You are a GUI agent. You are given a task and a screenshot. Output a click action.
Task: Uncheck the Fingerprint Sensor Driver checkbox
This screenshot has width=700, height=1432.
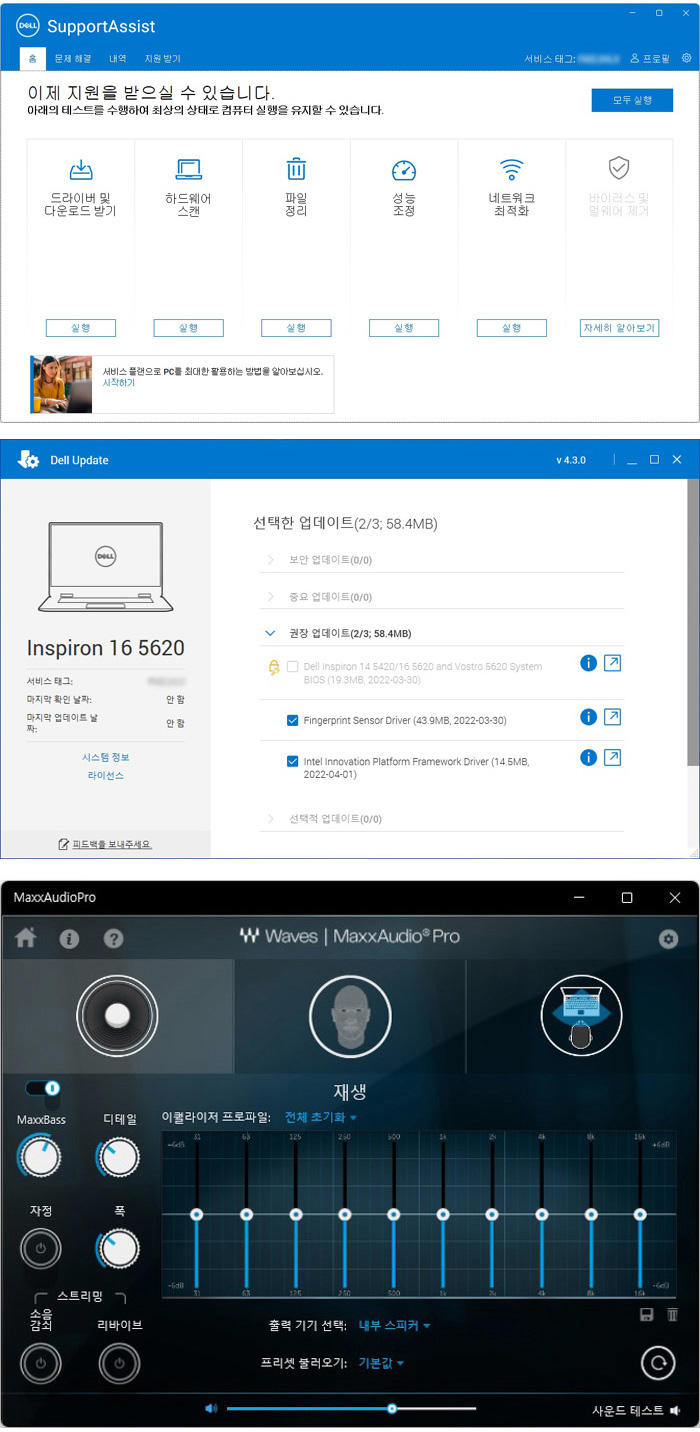point(292,719)
